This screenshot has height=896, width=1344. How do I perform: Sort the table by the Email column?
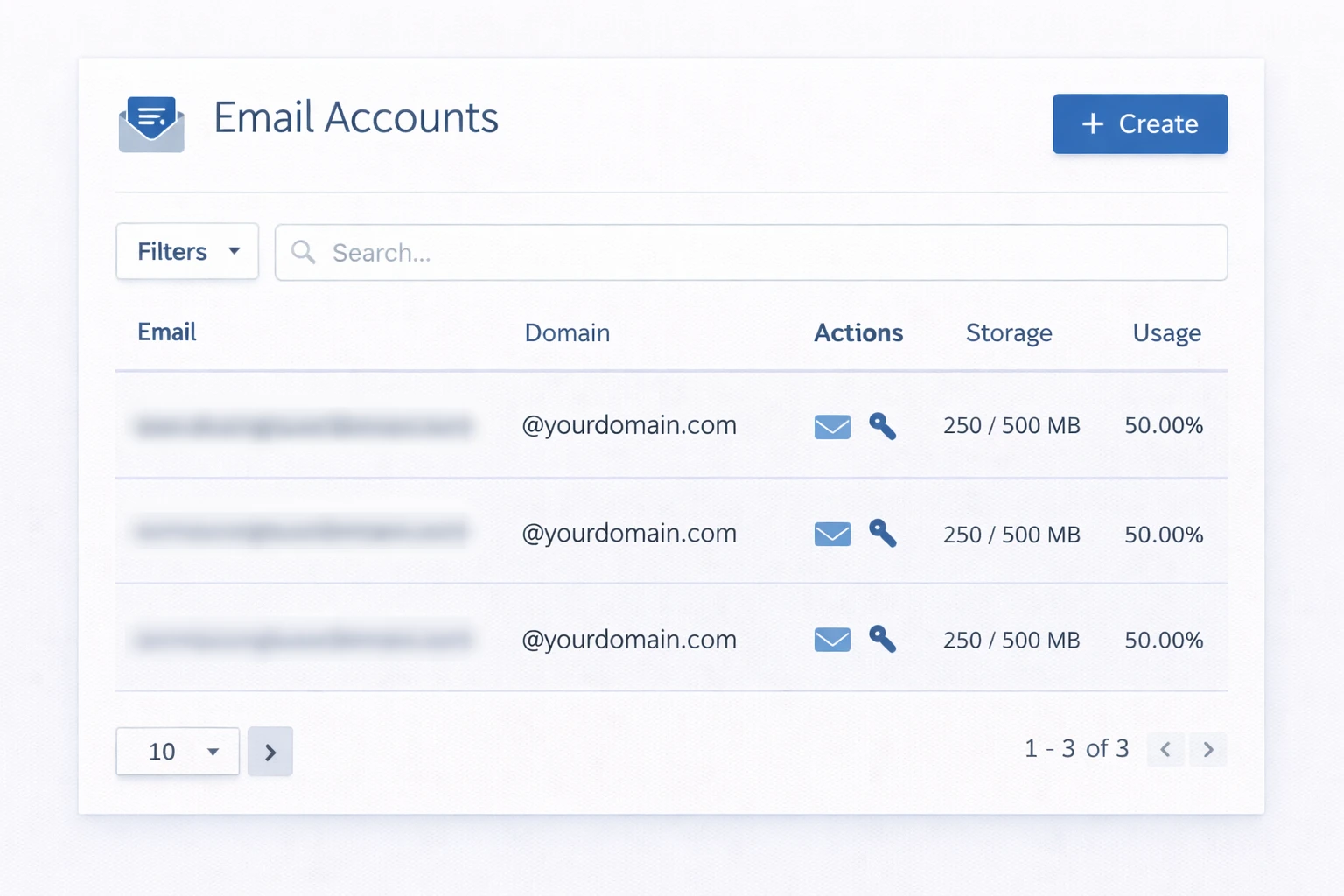[166, 332]
